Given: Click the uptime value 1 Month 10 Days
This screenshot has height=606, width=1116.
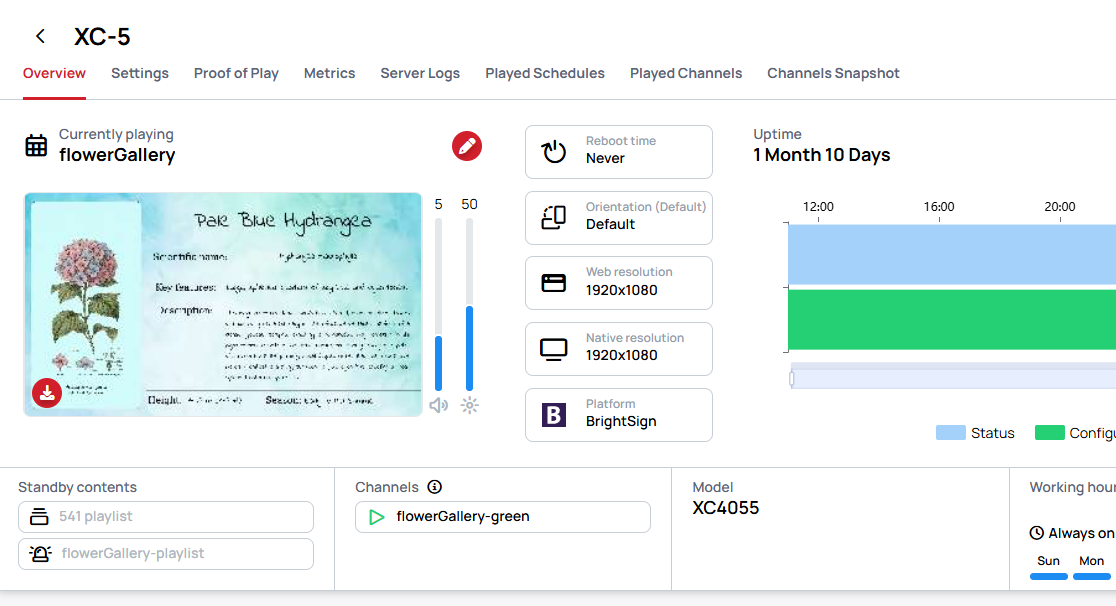Looking at the screenshot, I should [x=822, y=155].
